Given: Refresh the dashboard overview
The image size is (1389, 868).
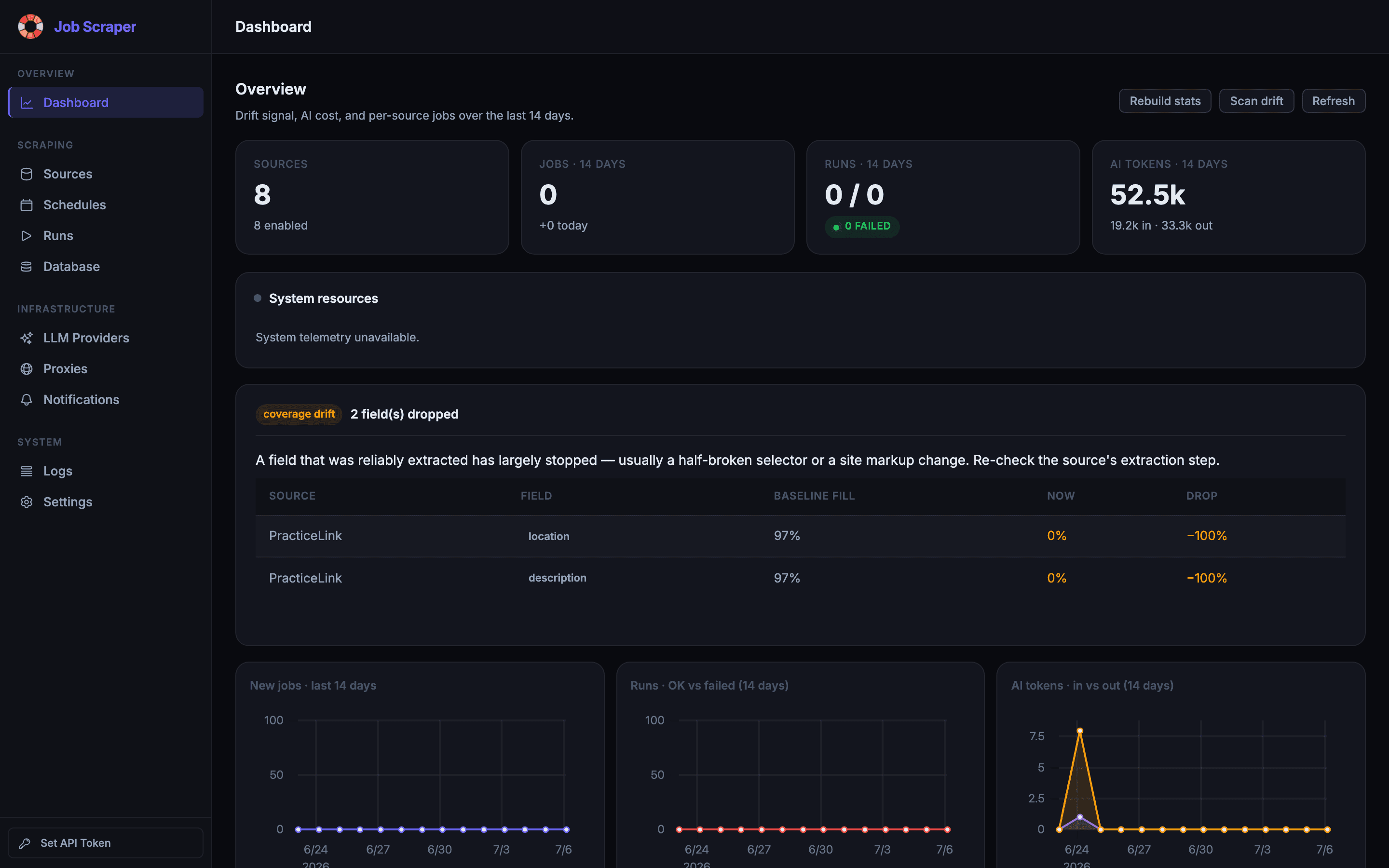Looking at the screenshot, I should point(1333,101).
